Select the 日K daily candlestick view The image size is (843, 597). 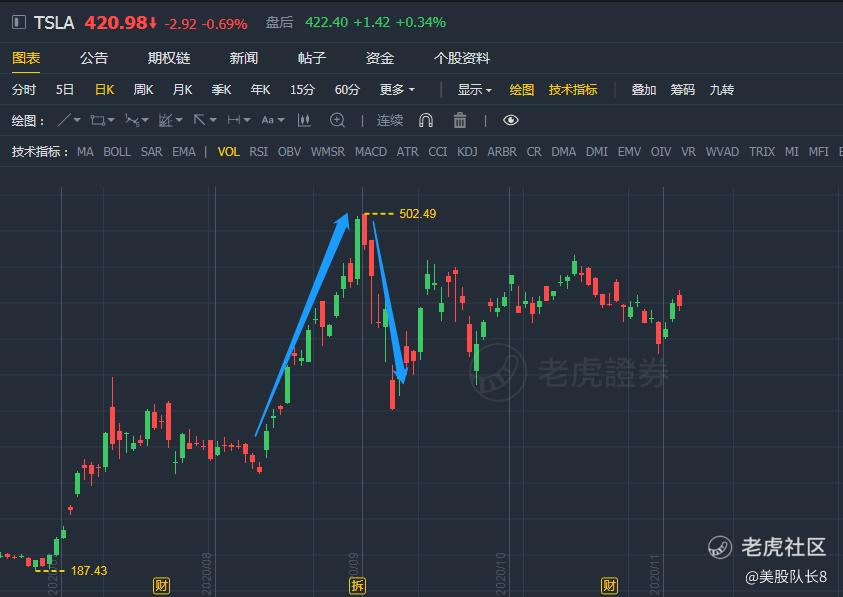(x=104, y=89)
